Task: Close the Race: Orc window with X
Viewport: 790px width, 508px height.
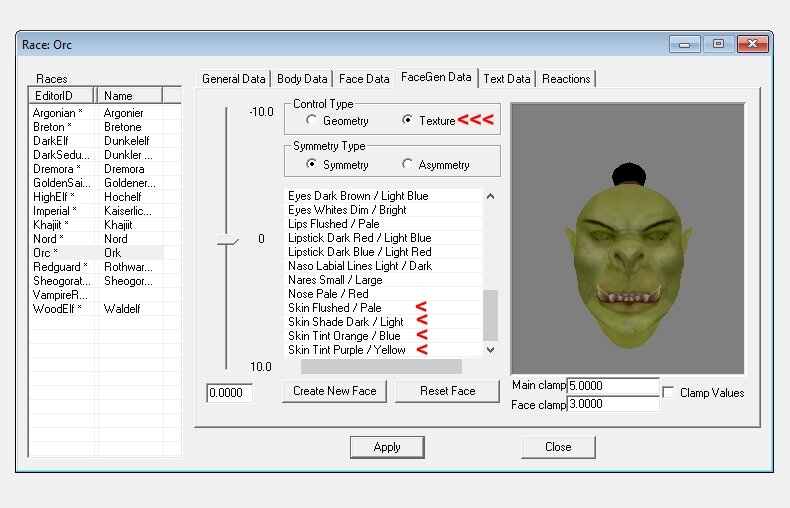Action: tap(752, 44)
